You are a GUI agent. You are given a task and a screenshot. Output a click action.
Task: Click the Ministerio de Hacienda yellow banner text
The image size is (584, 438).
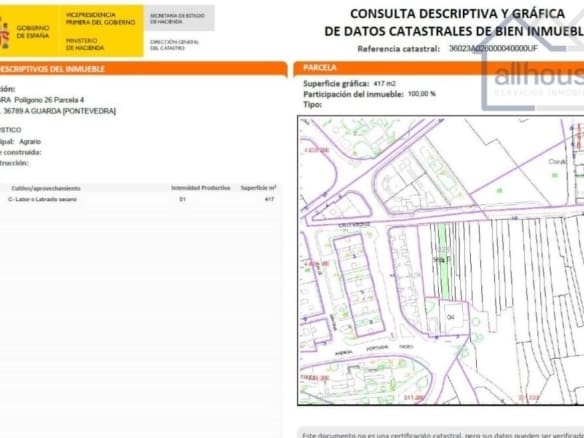click(85, 44)
